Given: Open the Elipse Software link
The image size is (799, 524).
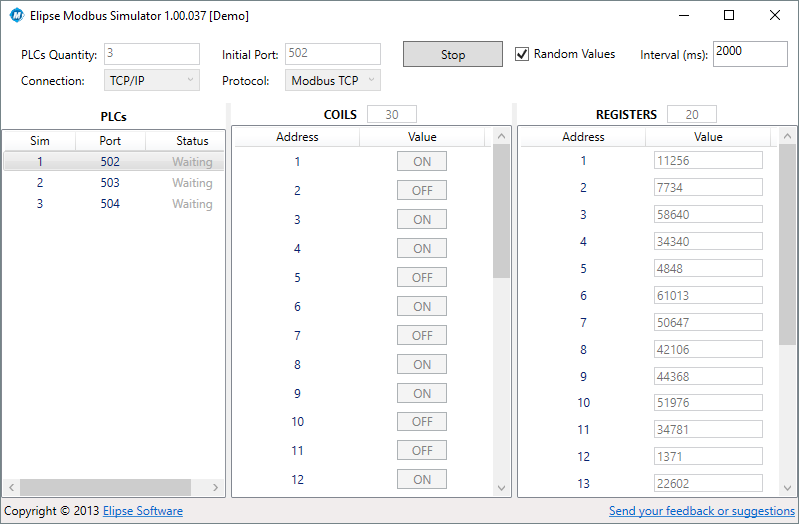Looking at the screenshot, I should coord(143,511).
